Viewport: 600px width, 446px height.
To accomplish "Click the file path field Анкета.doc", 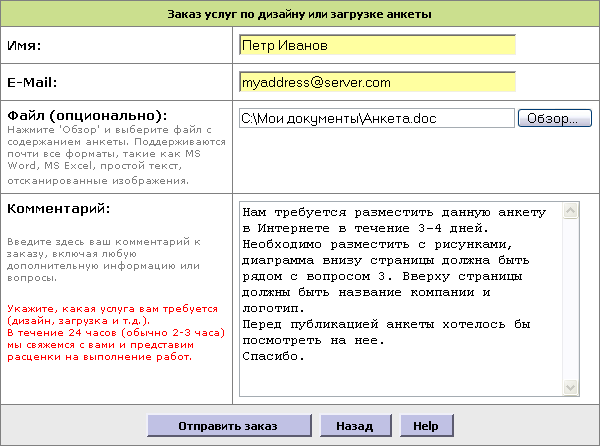I will (x=377, y=118).
